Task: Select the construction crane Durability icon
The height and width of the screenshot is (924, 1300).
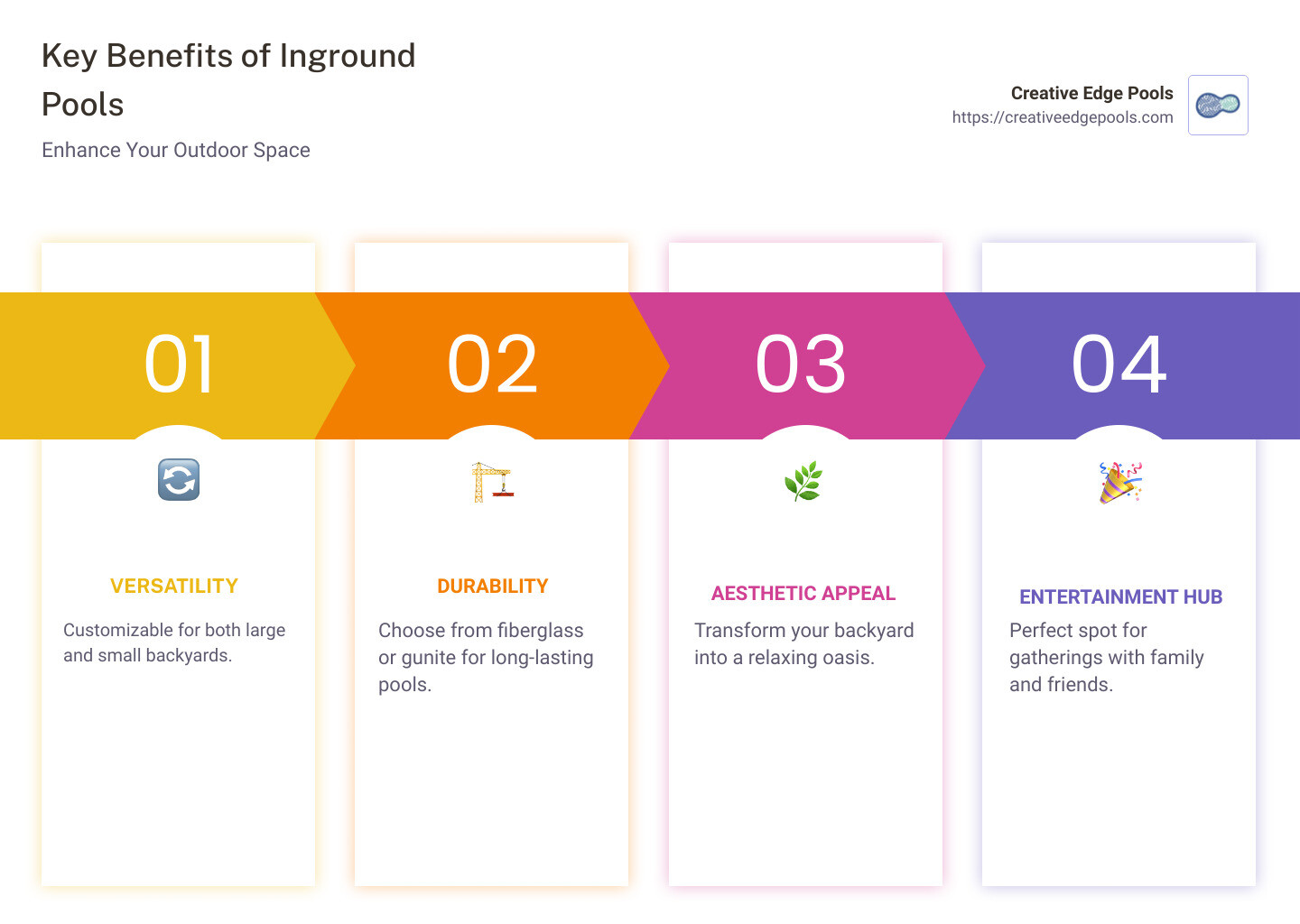Action: (x=492, y=481)
